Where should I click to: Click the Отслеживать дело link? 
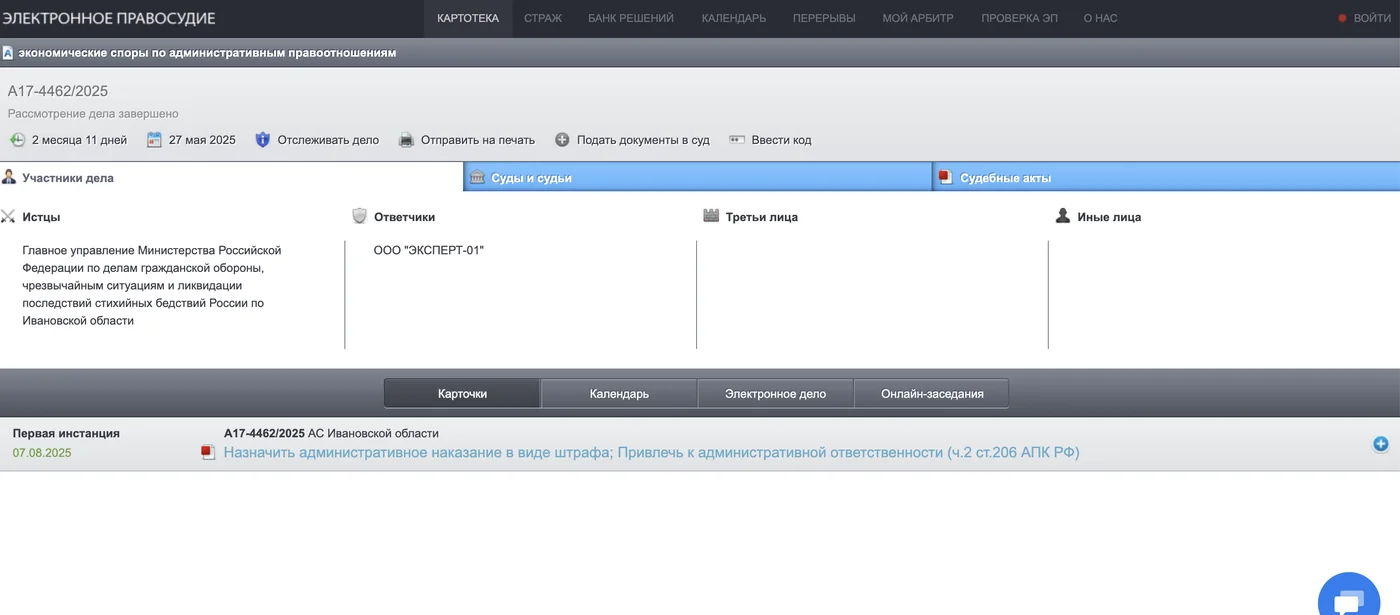coord(328,140)
